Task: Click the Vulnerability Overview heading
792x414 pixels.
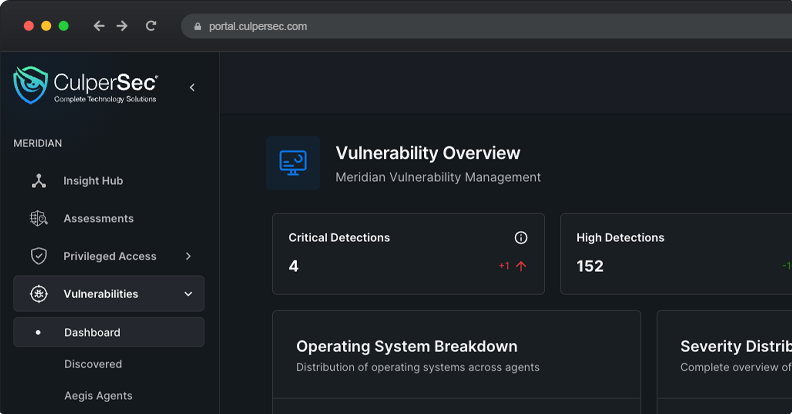Action: coord(428,153)
